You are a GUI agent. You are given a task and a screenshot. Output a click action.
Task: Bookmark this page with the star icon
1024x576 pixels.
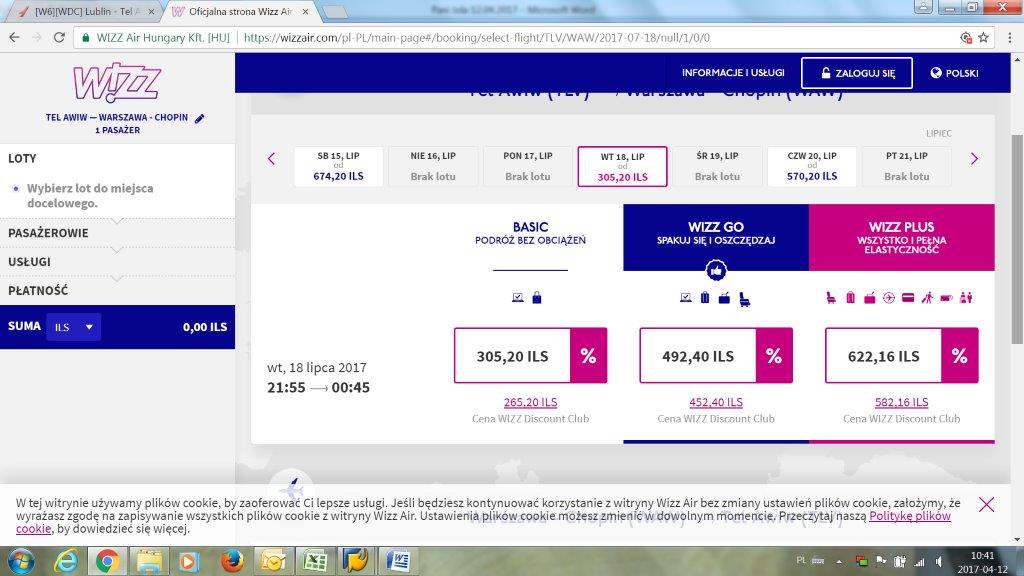coord(984,38)
